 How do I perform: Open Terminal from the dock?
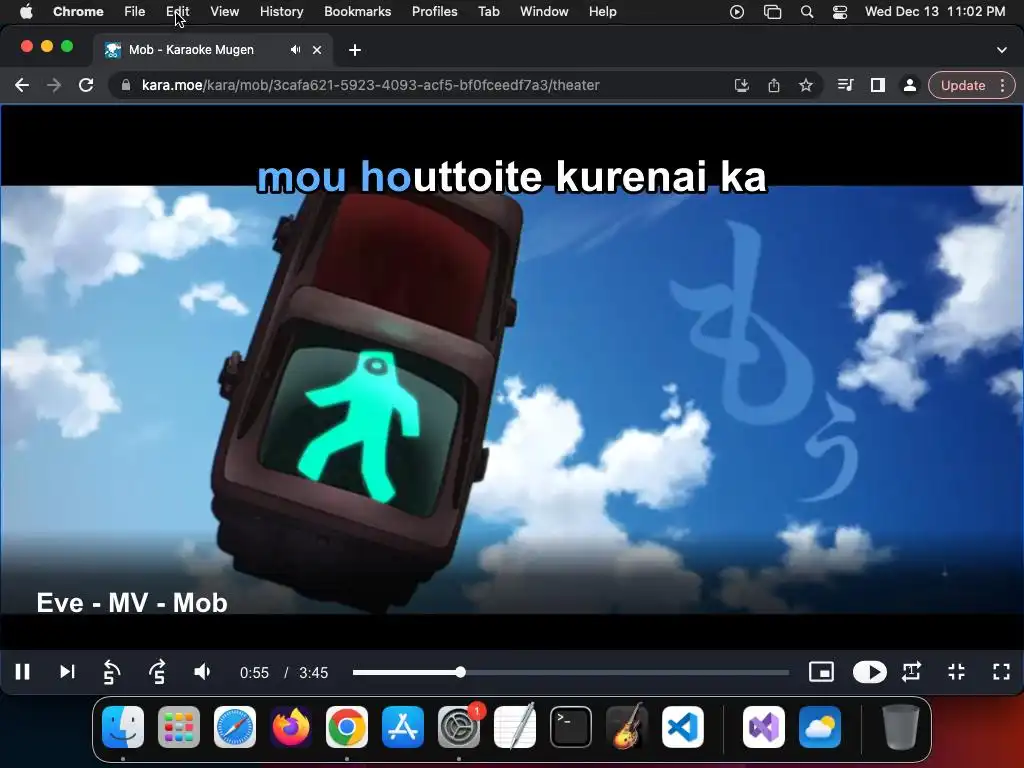[571, 727]
